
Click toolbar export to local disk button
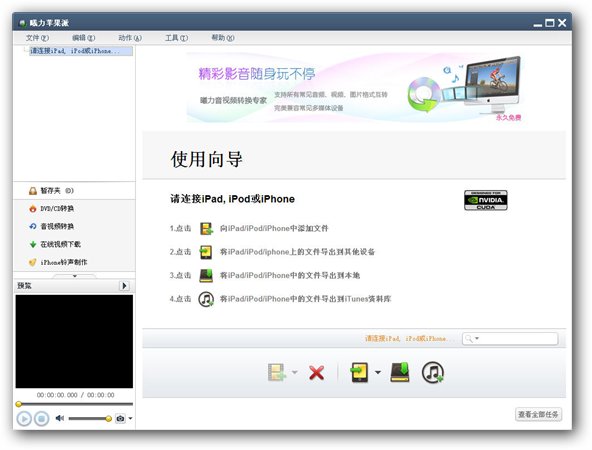[x=400, y=372]
